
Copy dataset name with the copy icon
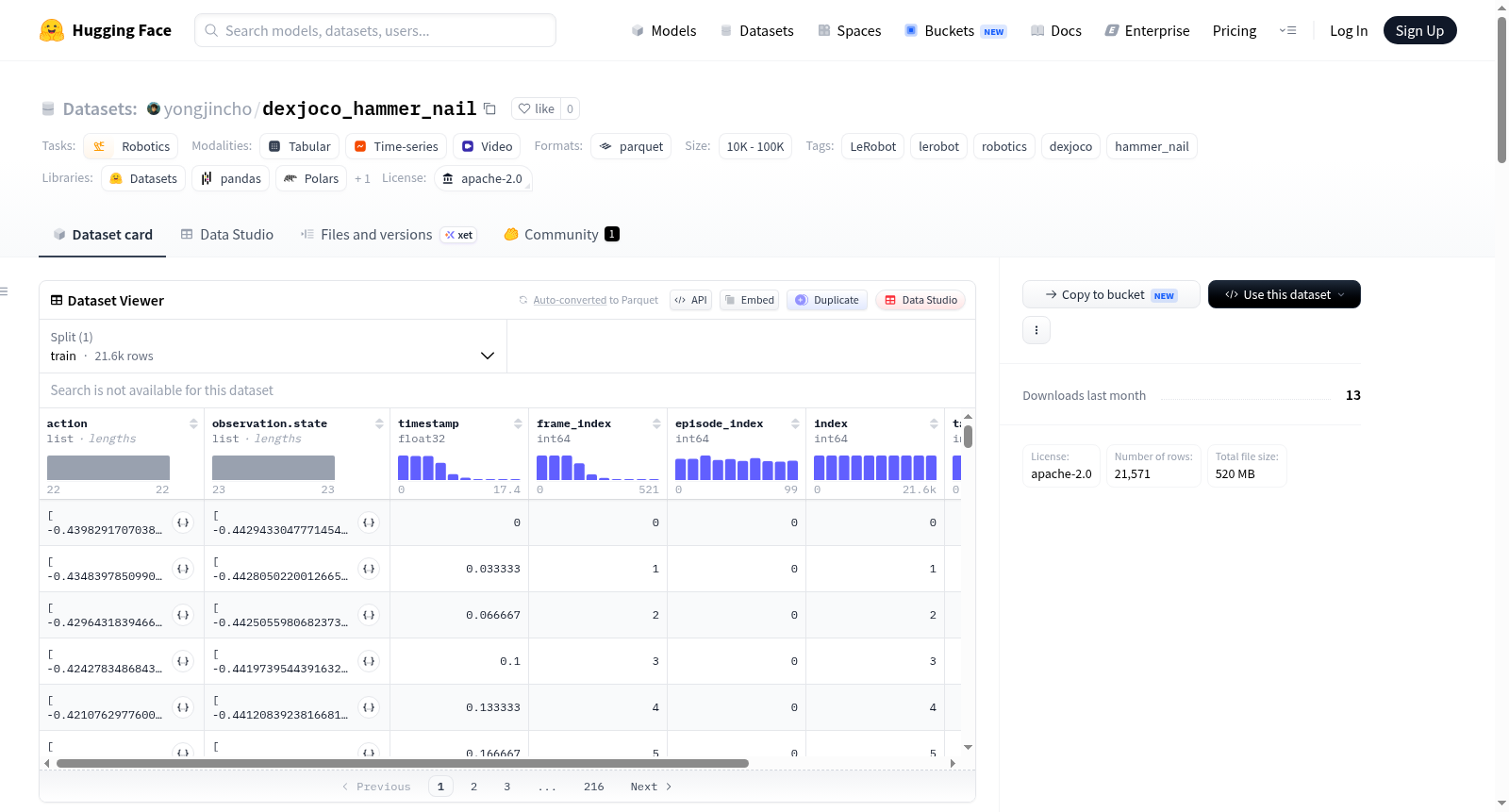(x=489, y=108)
